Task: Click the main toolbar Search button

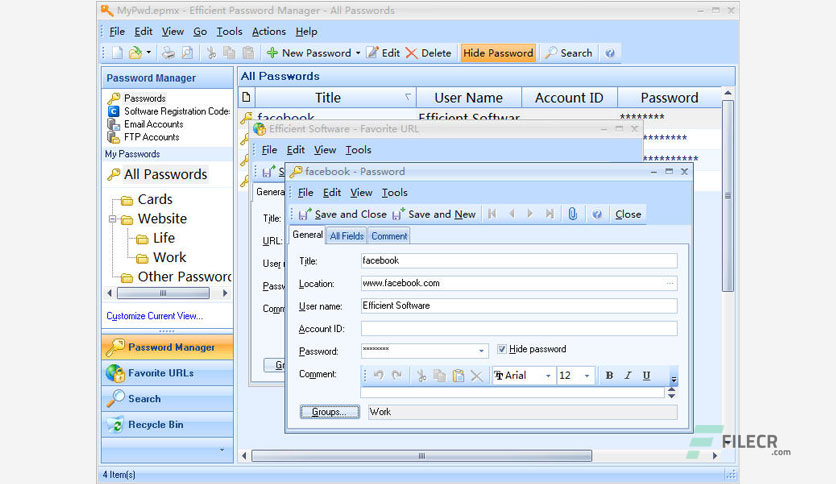Action: 569,53
